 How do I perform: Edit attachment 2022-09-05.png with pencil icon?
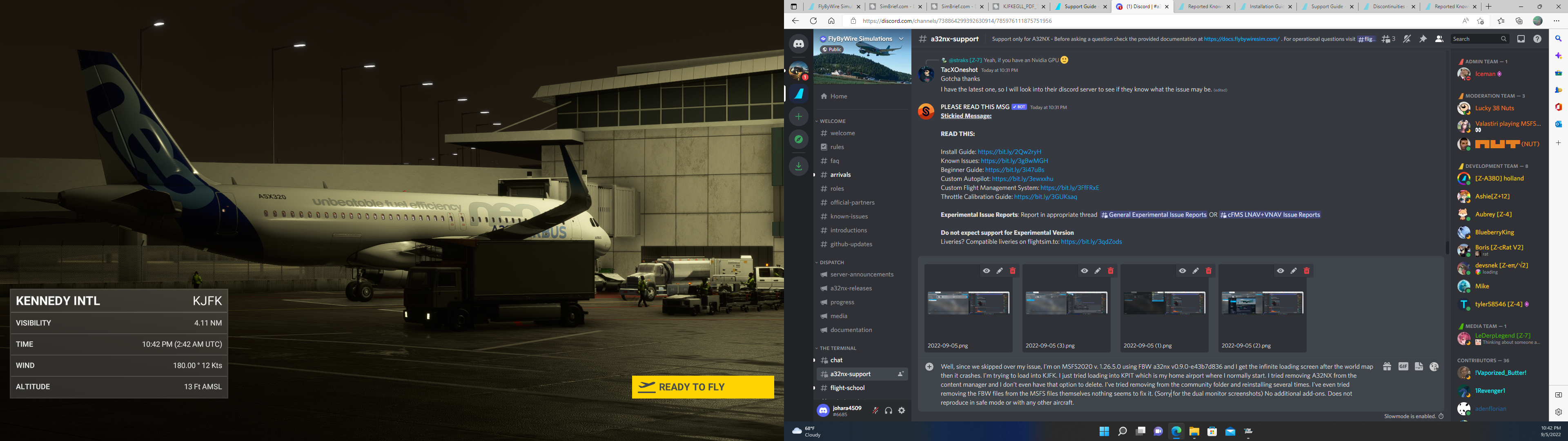point(1000,271)
